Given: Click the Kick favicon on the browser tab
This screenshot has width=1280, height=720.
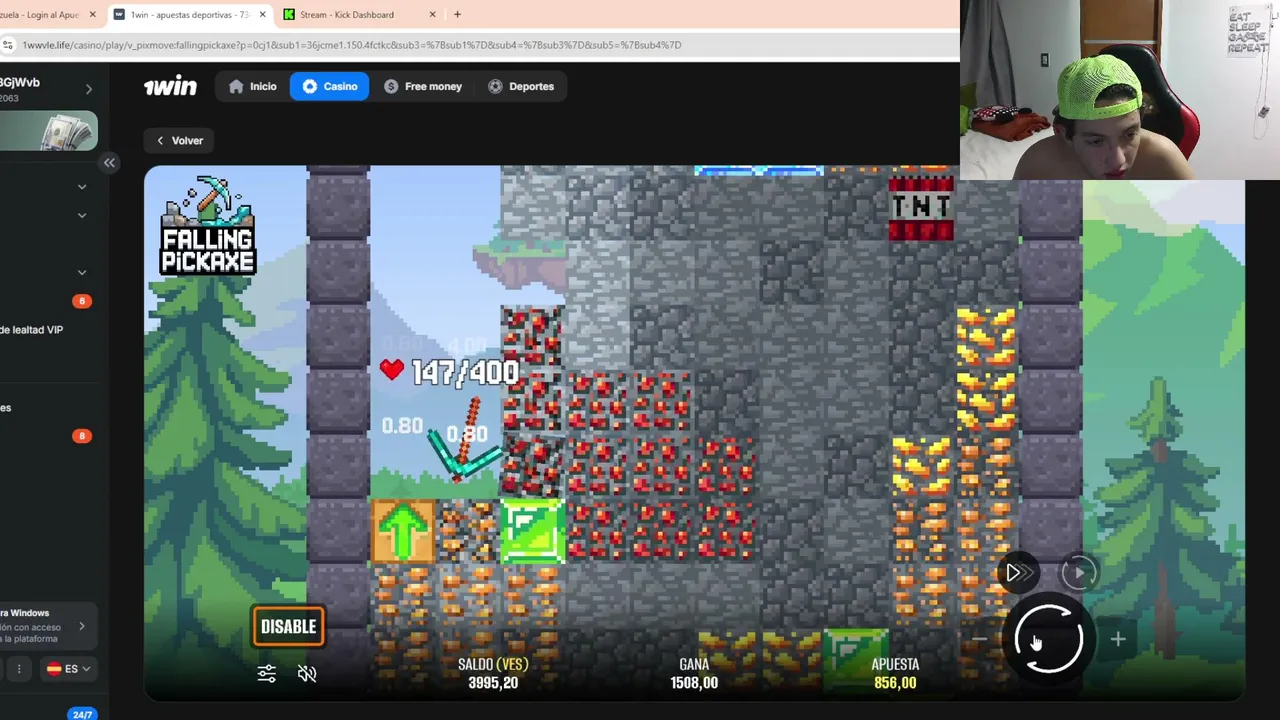Looking at the screenshot, I should (289, 15).
